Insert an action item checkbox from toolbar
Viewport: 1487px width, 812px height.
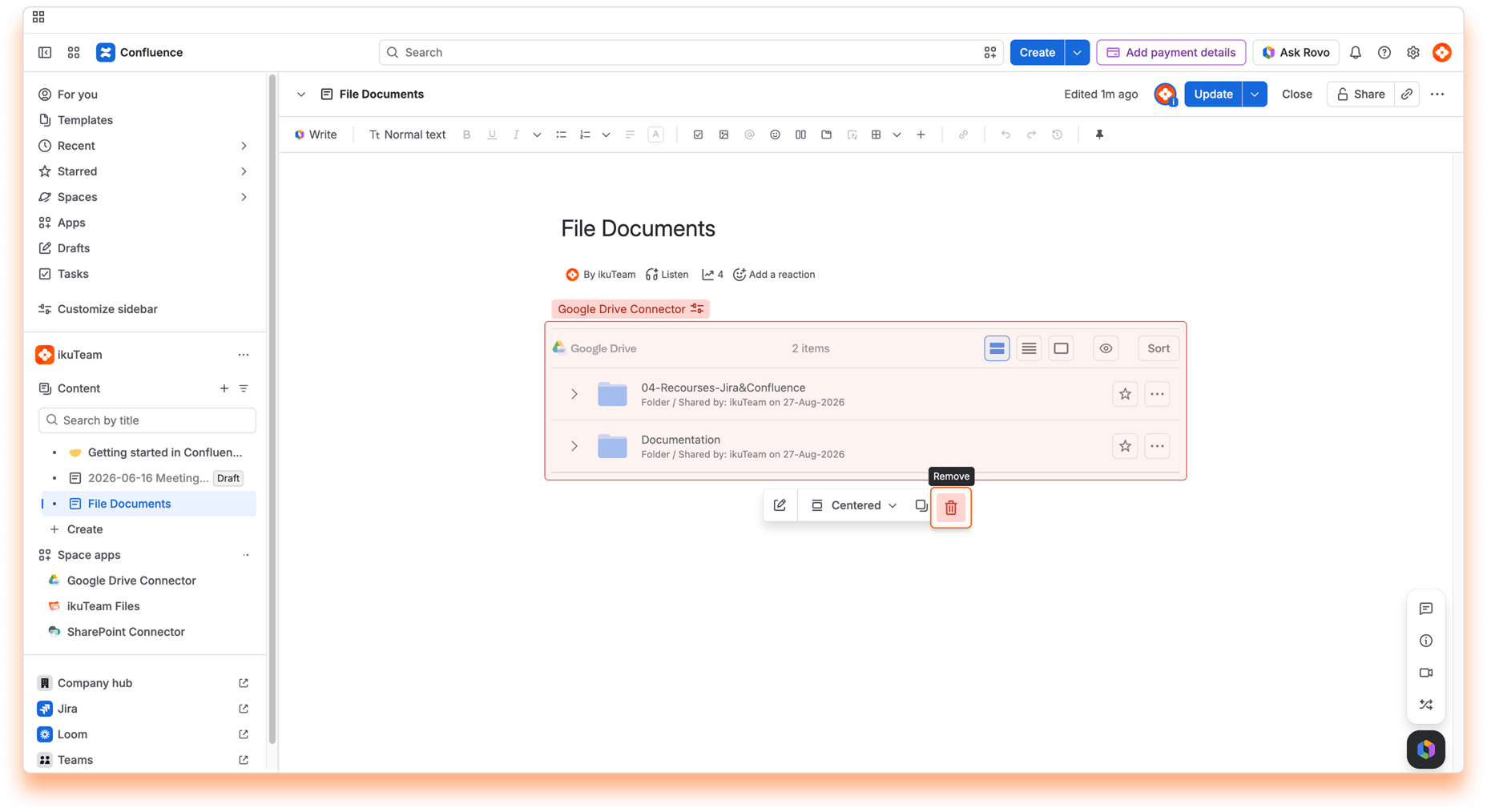698,135
